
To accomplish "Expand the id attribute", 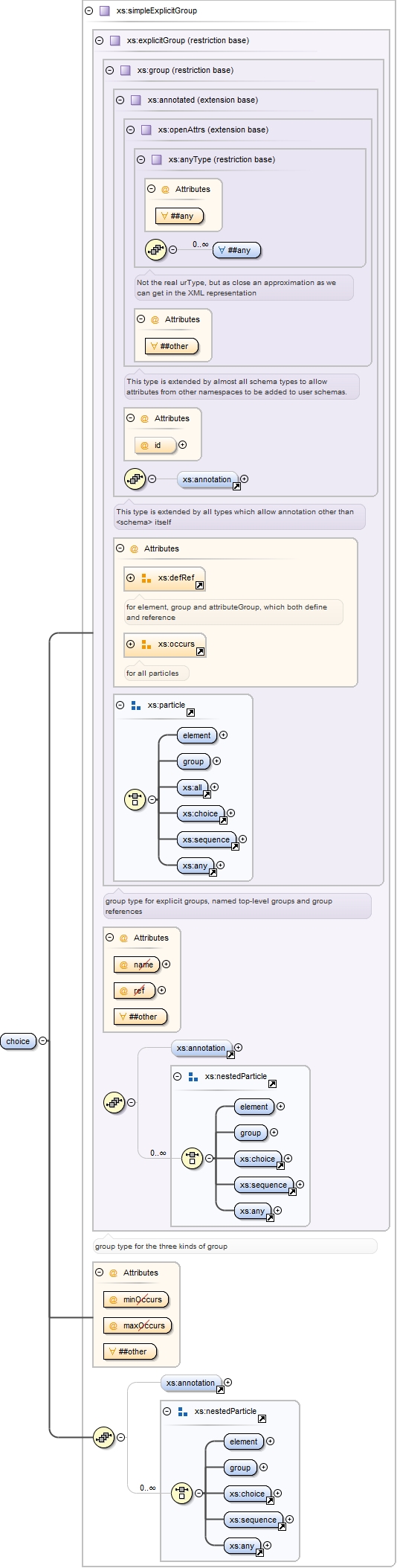I will 182,445.
